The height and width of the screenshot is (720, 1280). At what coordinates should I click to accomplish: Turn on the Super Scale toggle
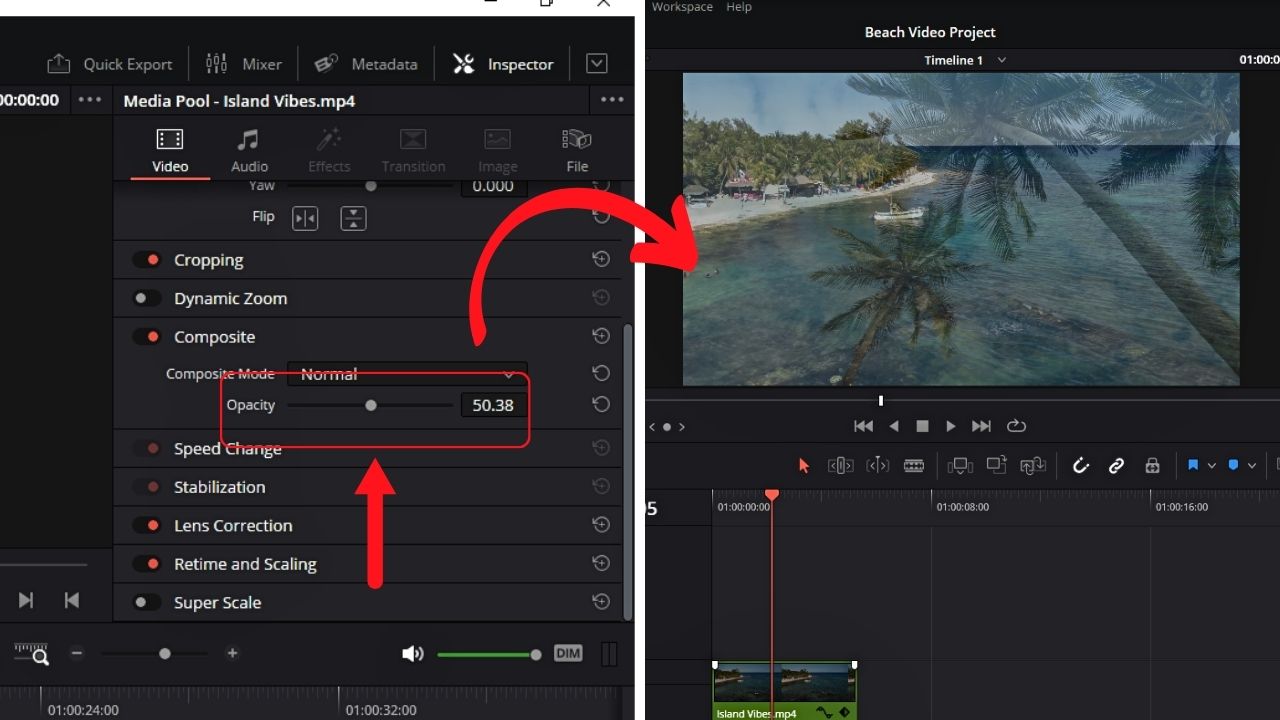point(146,602)
